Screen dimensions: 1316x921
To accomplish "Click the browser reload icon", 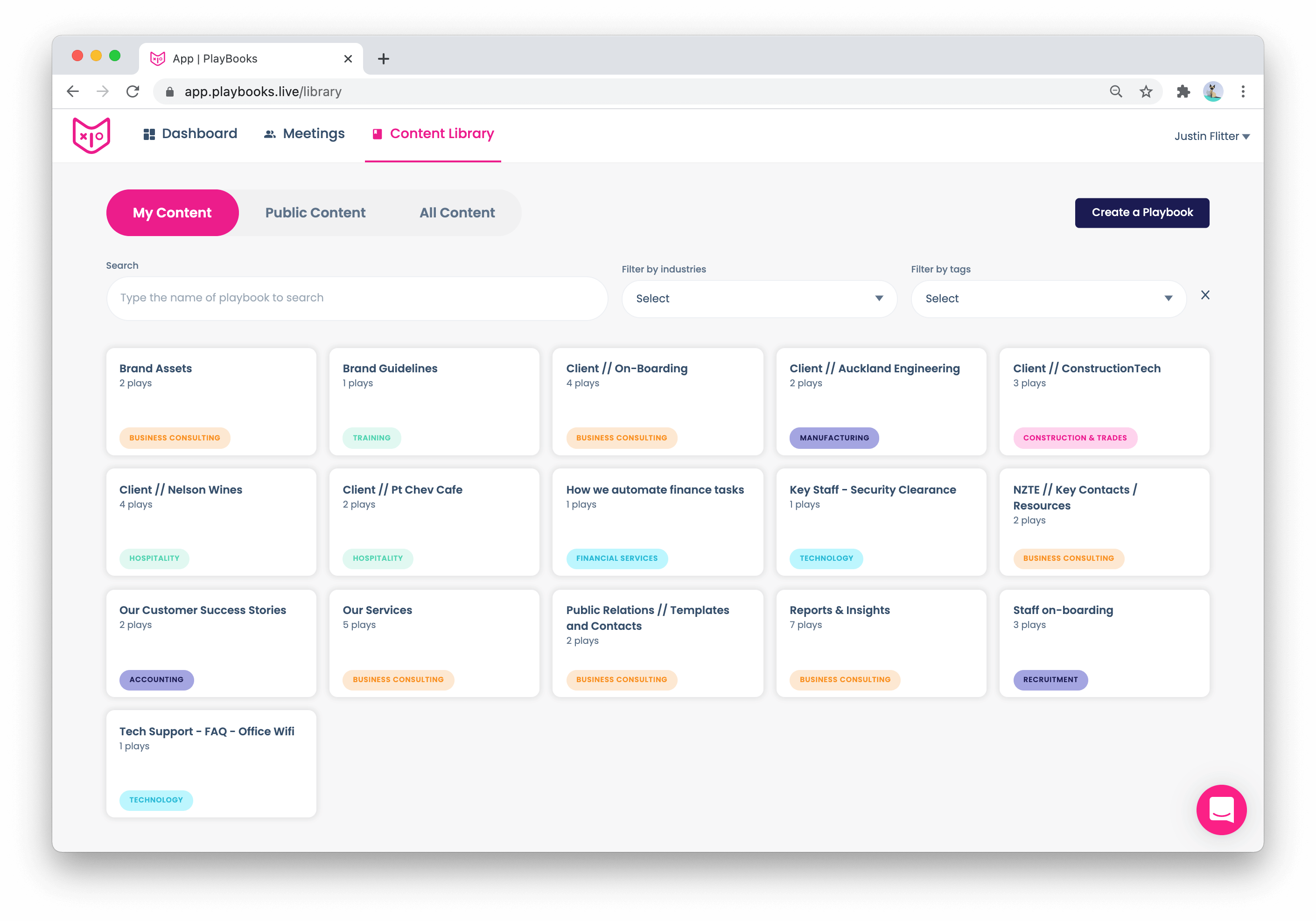I will point(133,92).
